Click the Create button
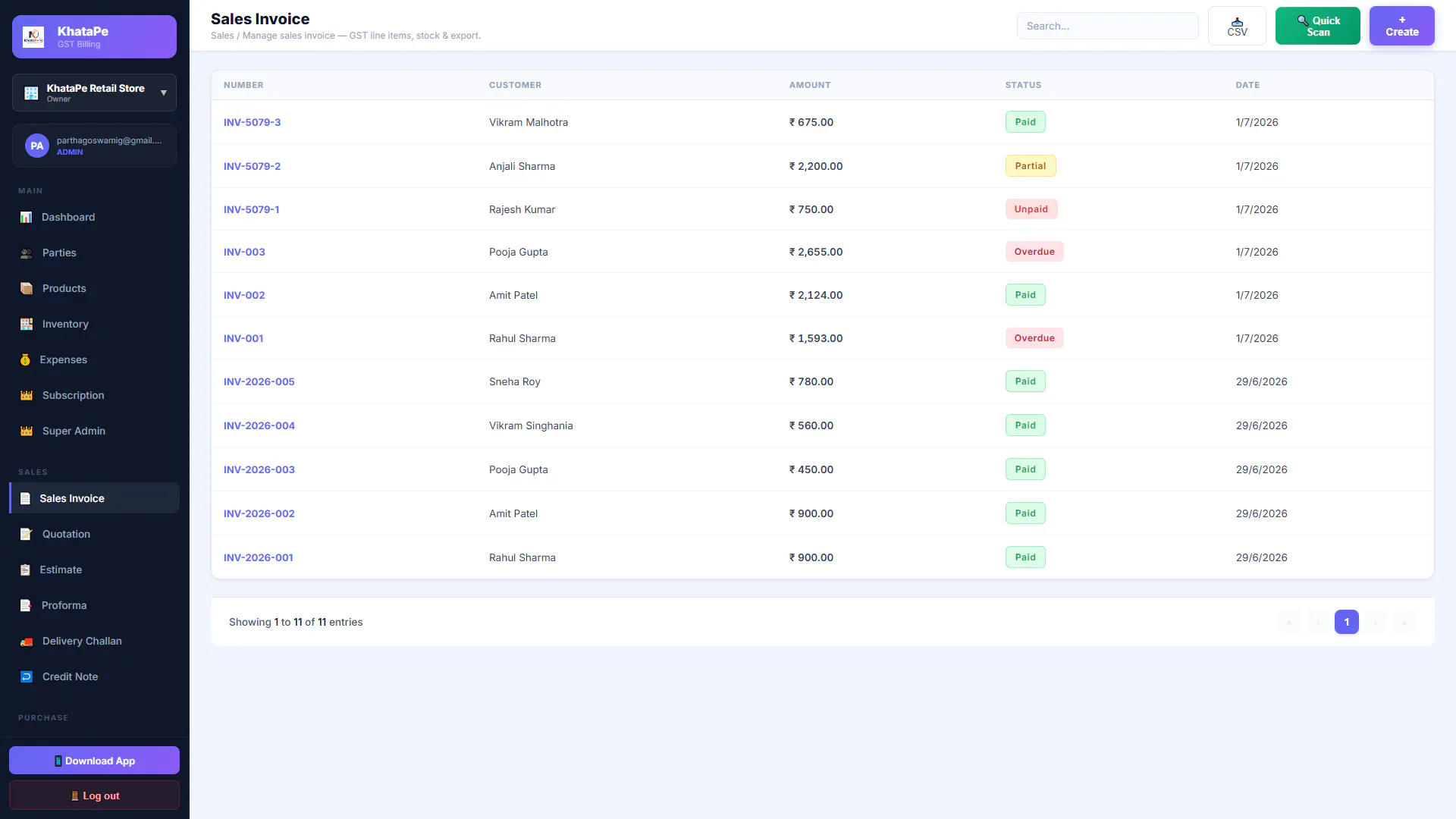 (x=1401, y=26)
